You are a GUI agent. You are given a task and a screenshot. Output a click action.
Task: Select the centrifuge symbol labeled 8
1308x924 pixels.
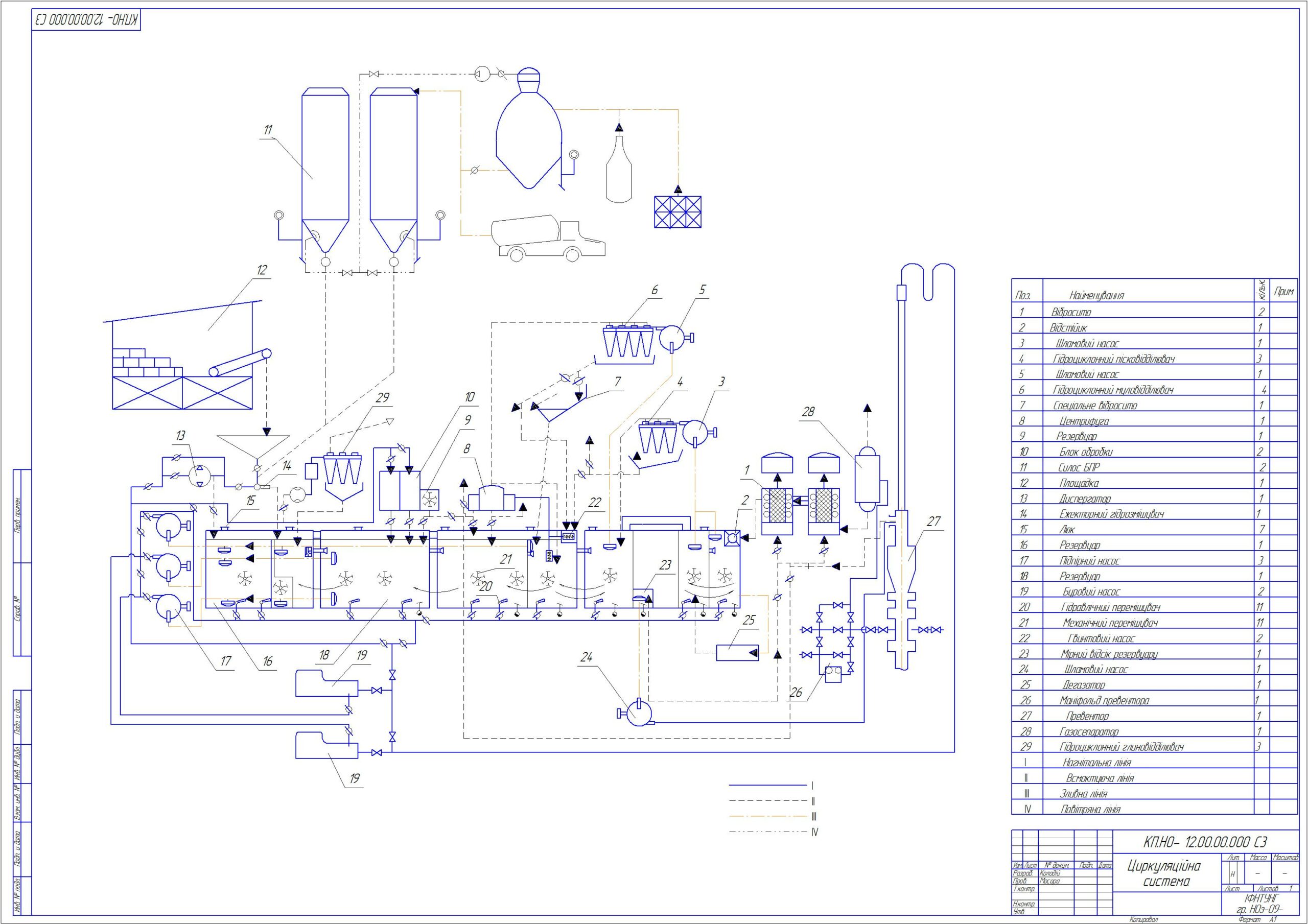tap(491, 498)
